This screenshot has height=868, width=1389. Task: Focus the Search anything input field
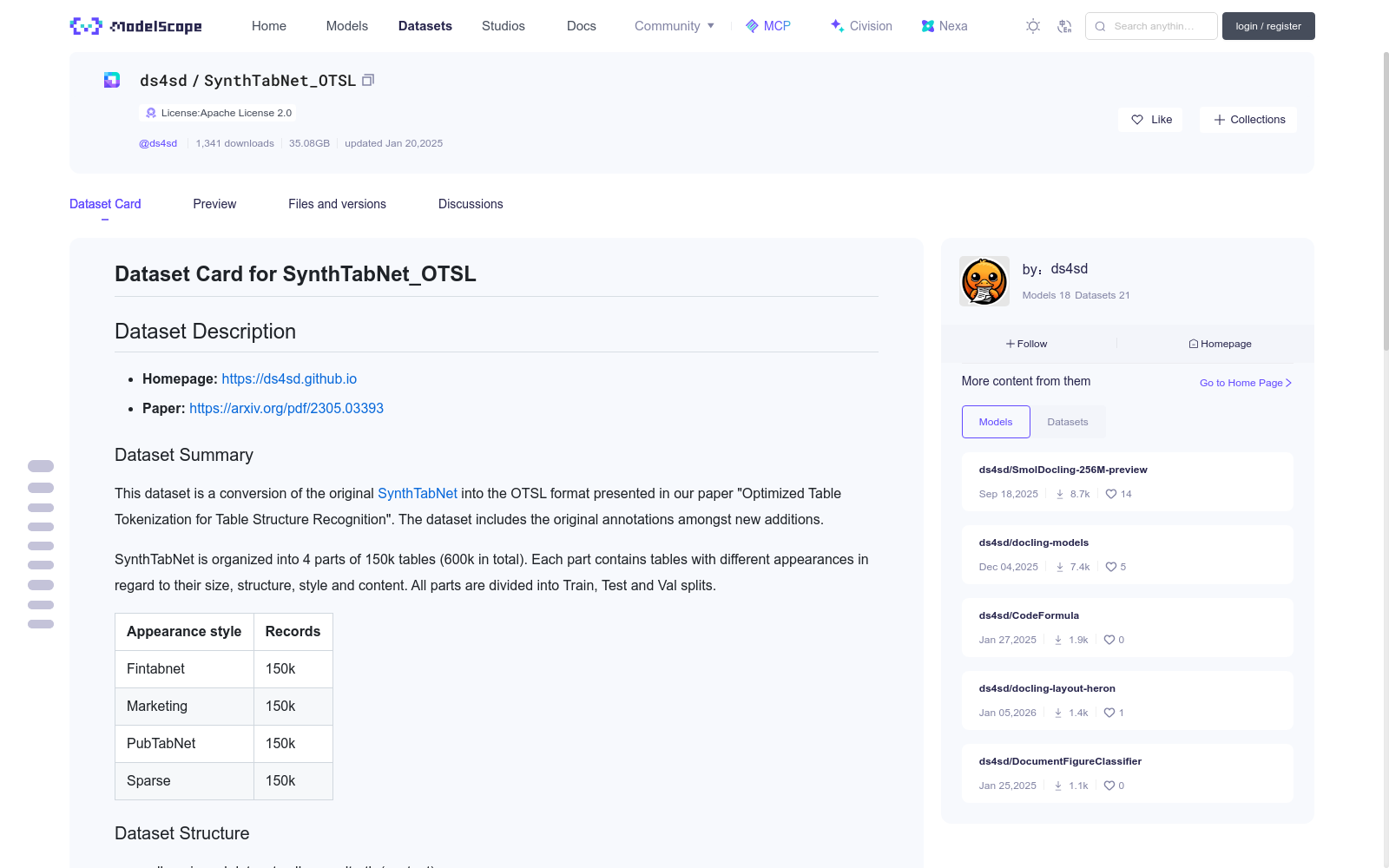coord(1151,26)
